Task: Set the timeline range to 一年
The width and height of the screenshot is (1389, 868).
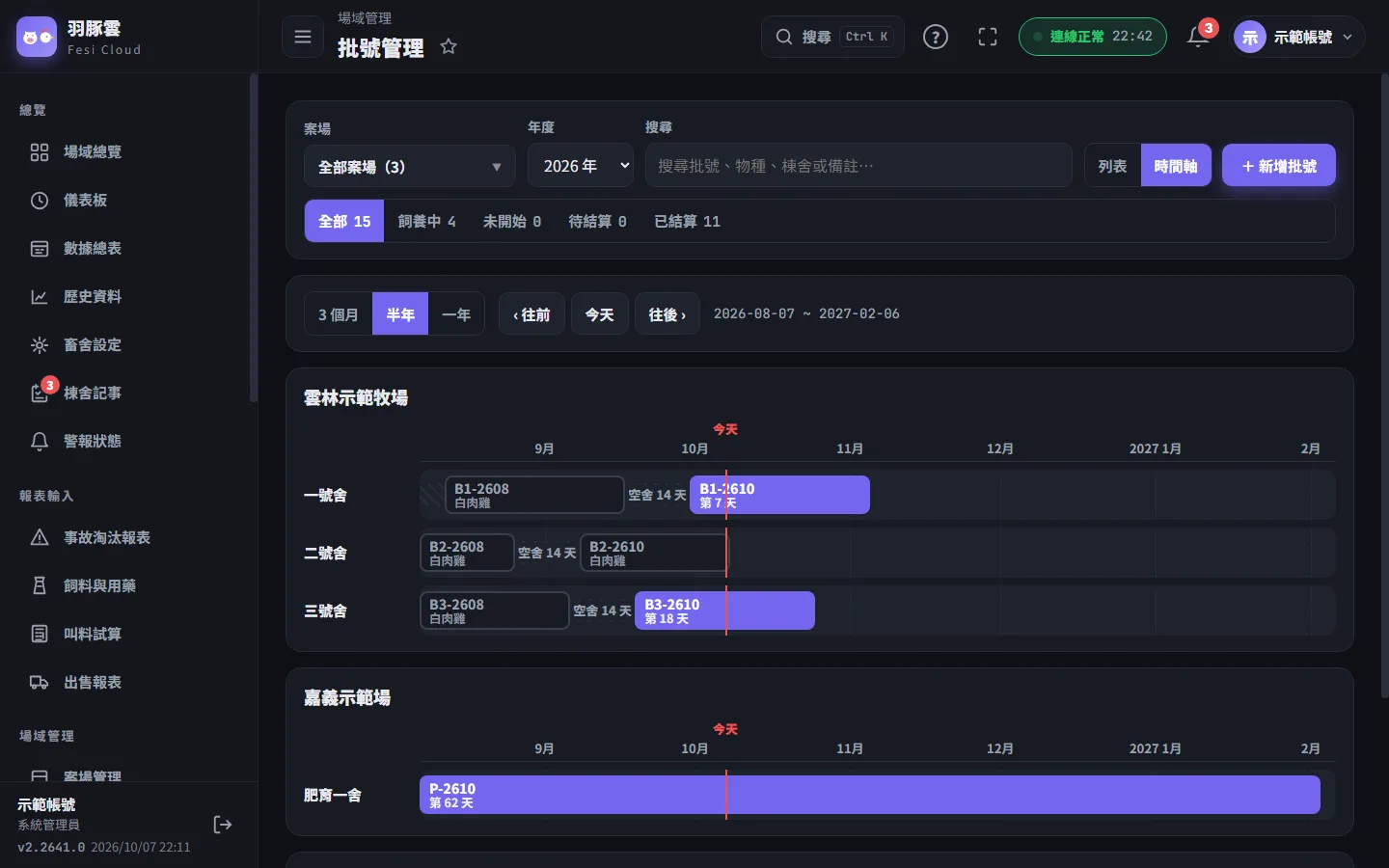Action: click(456, 314)
